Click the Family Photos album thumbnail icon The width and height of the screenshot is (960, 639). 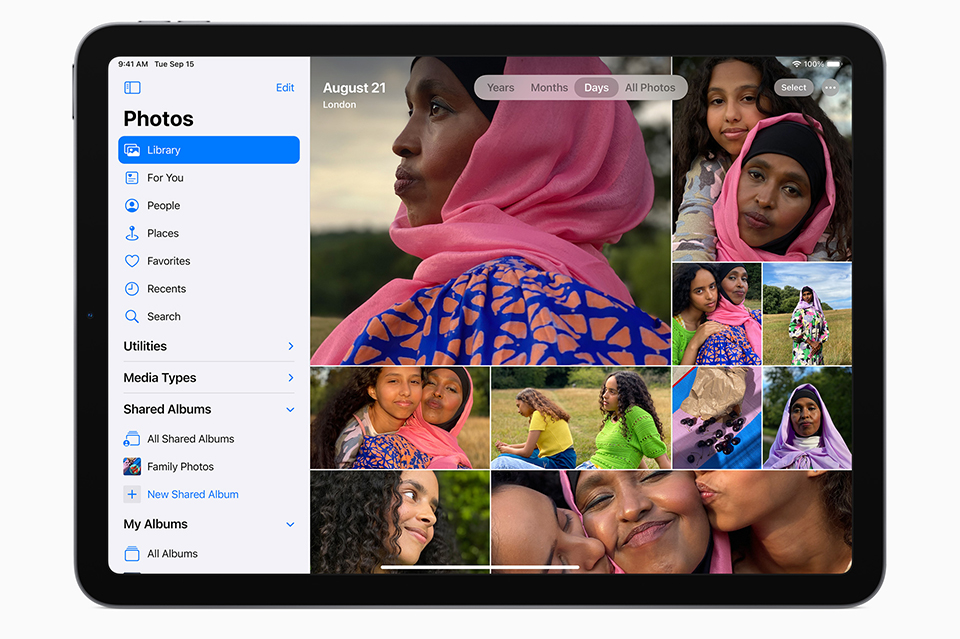point(132,466)
